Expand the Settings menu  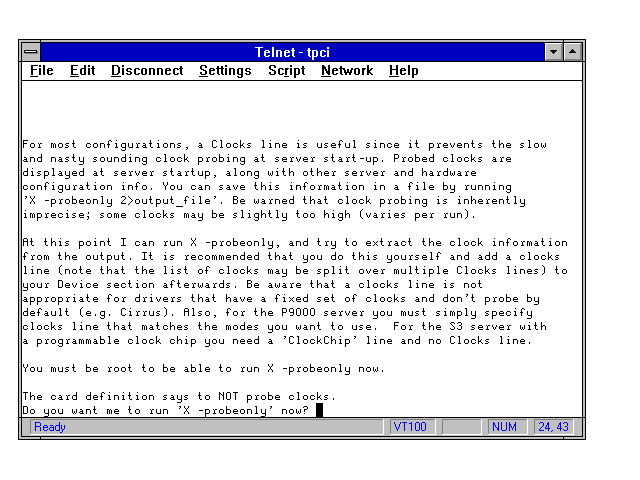[225, 71]
